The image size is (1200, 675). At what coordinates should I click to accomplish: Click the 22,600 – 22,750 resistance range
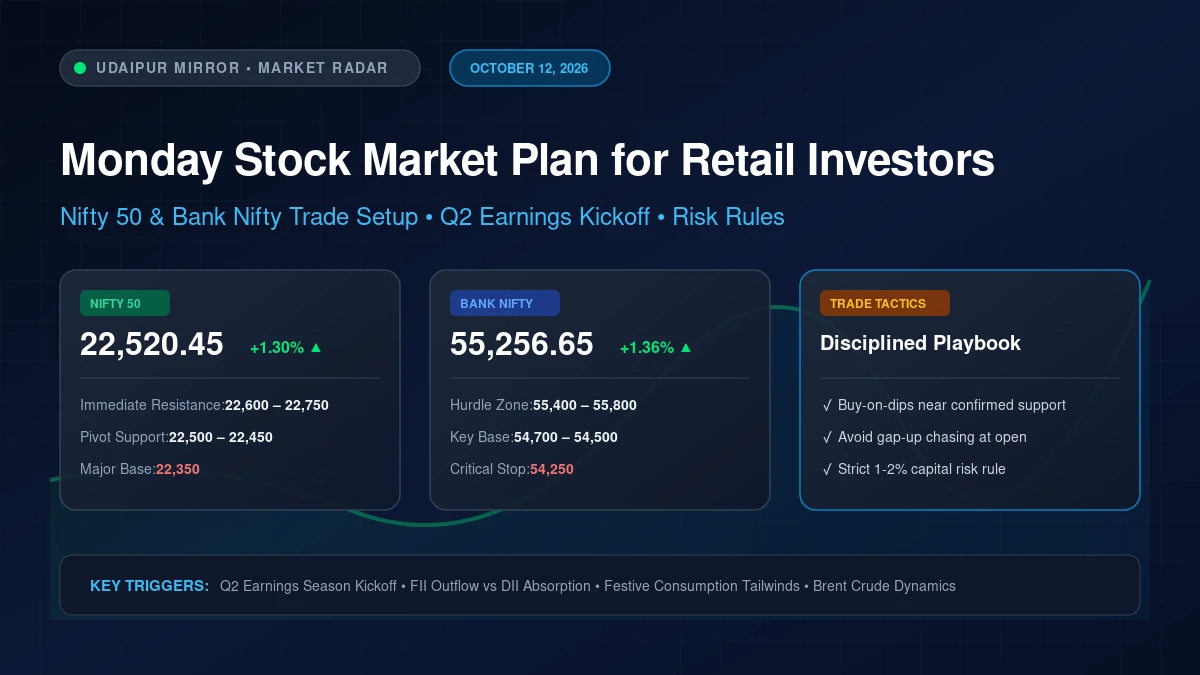277,405
